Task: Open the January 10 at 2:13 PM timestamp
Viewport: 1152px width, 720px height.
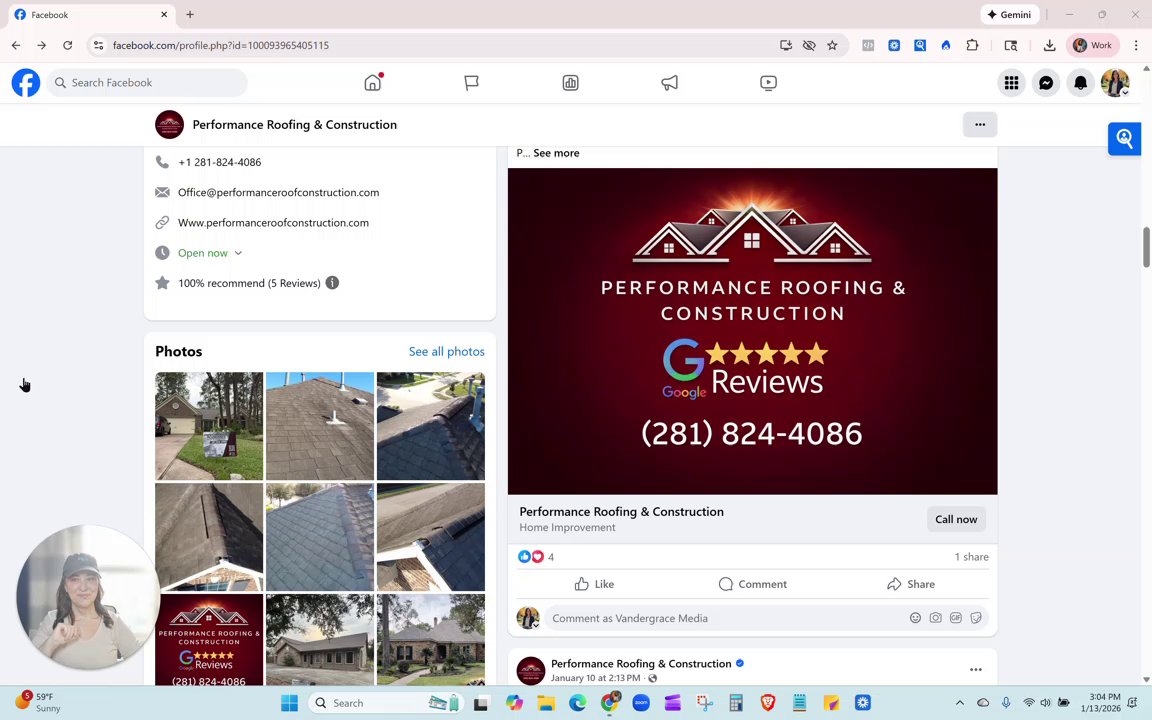Action: [595, 678]
